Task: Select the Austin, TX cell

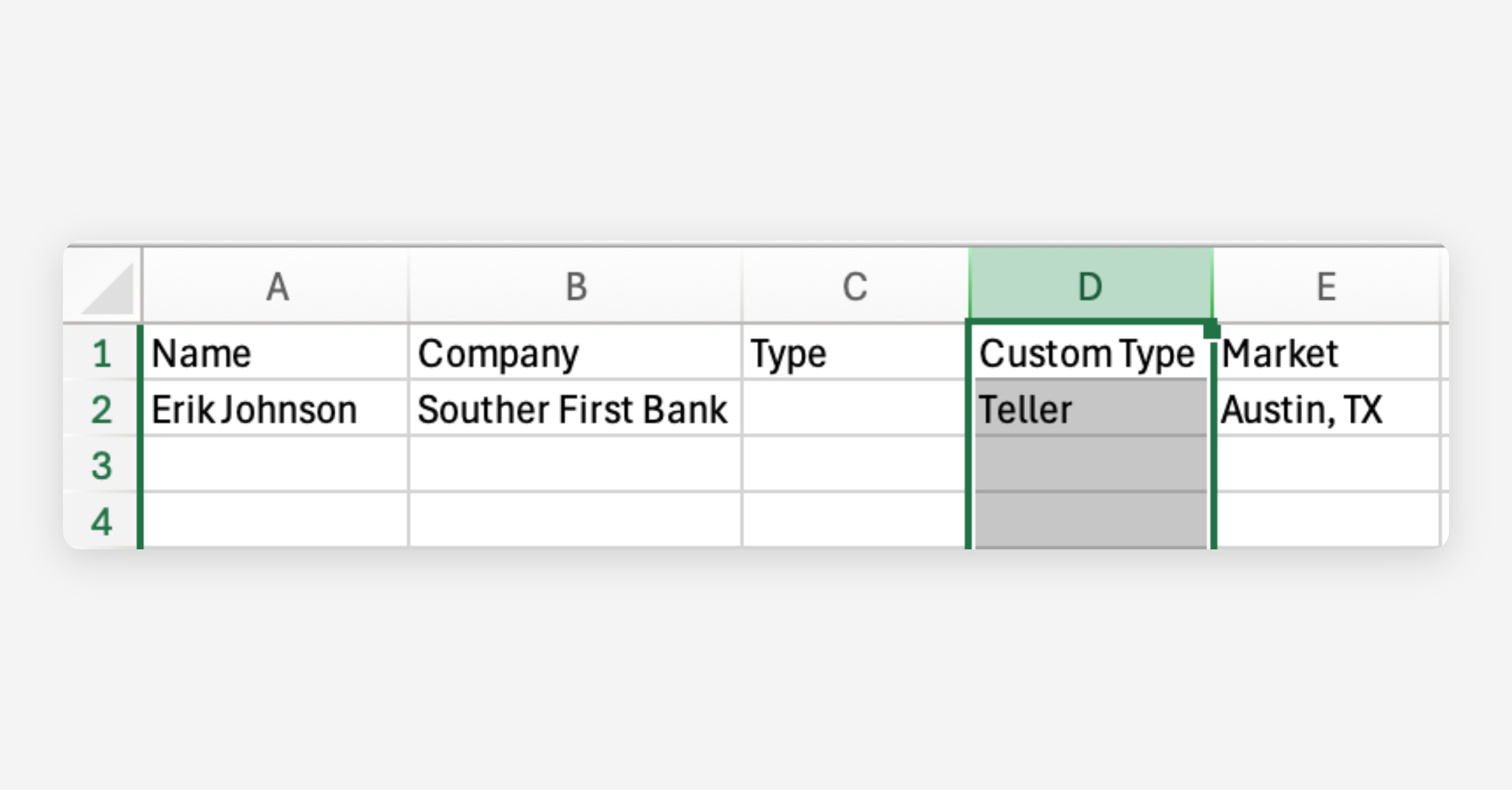Action: [x=1326, y=409]
